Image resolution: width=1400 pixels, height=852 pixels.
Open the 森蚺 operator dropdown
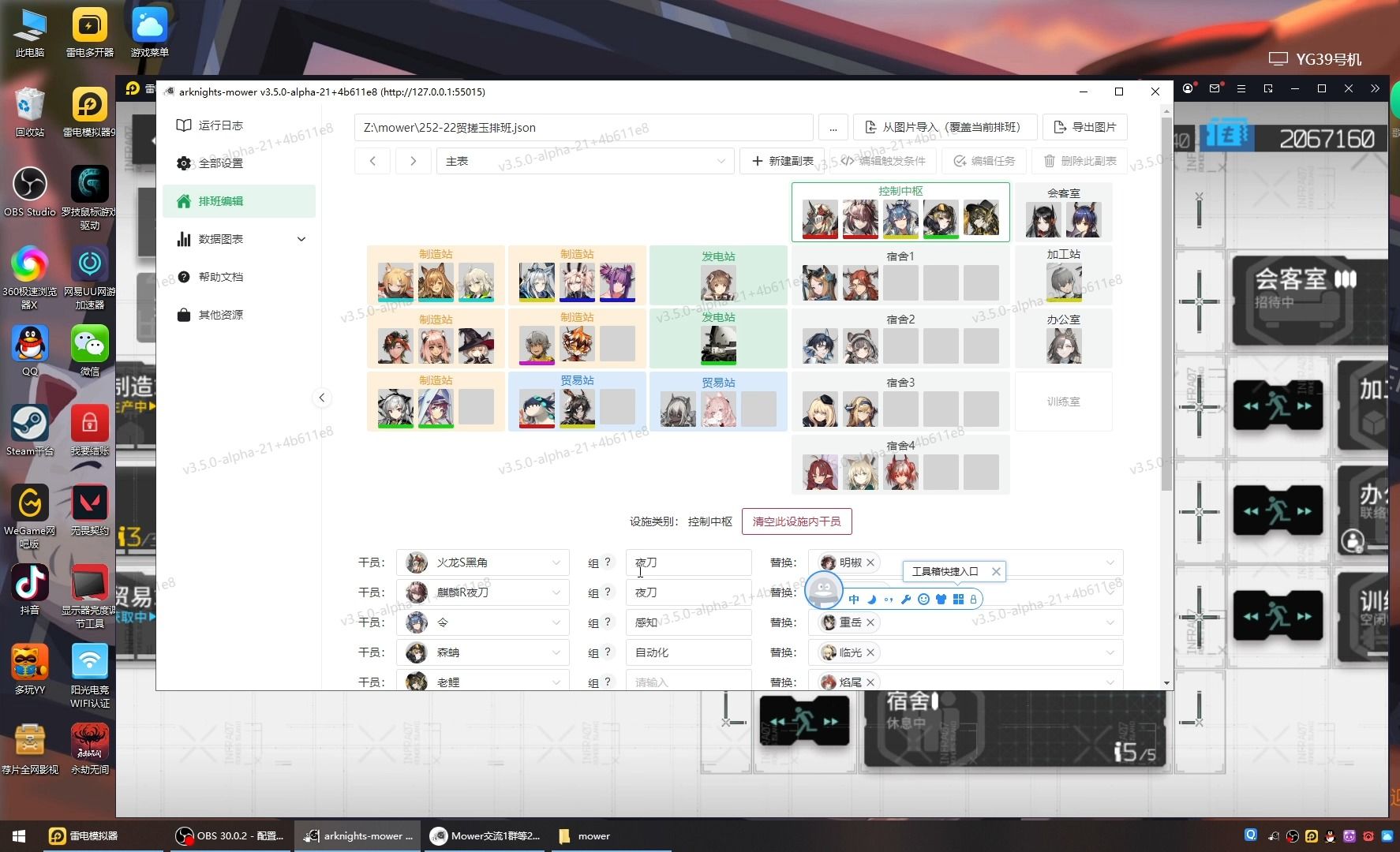pos(483,652)
